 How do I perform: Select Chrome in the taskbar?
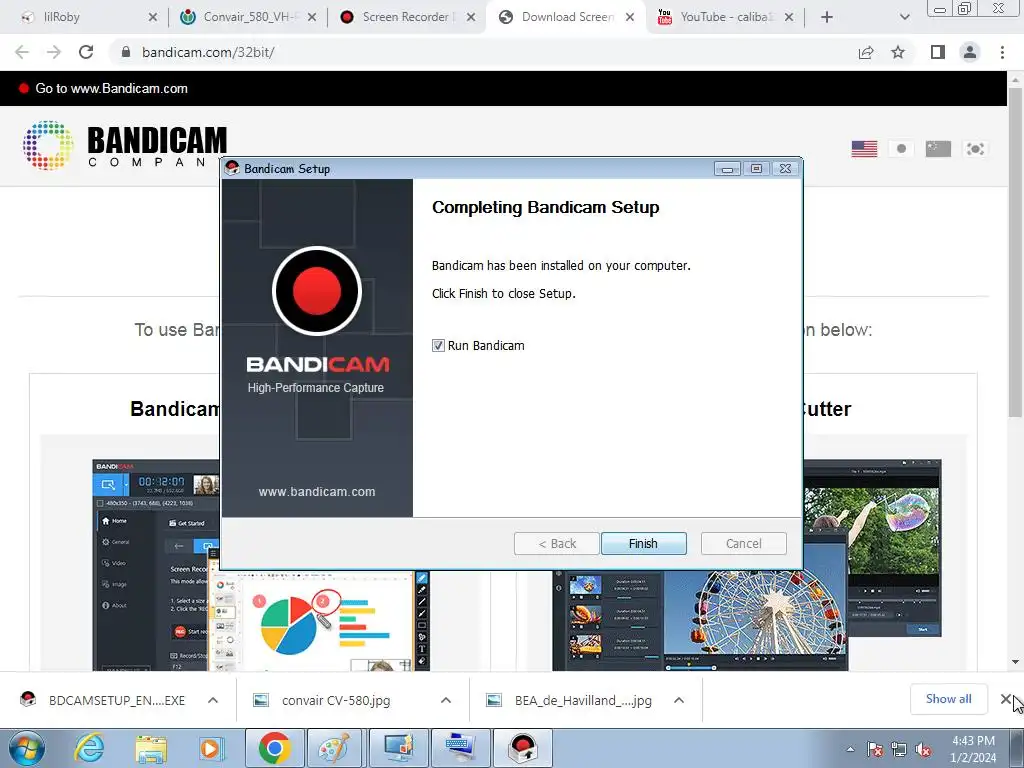tap(274, 748)
